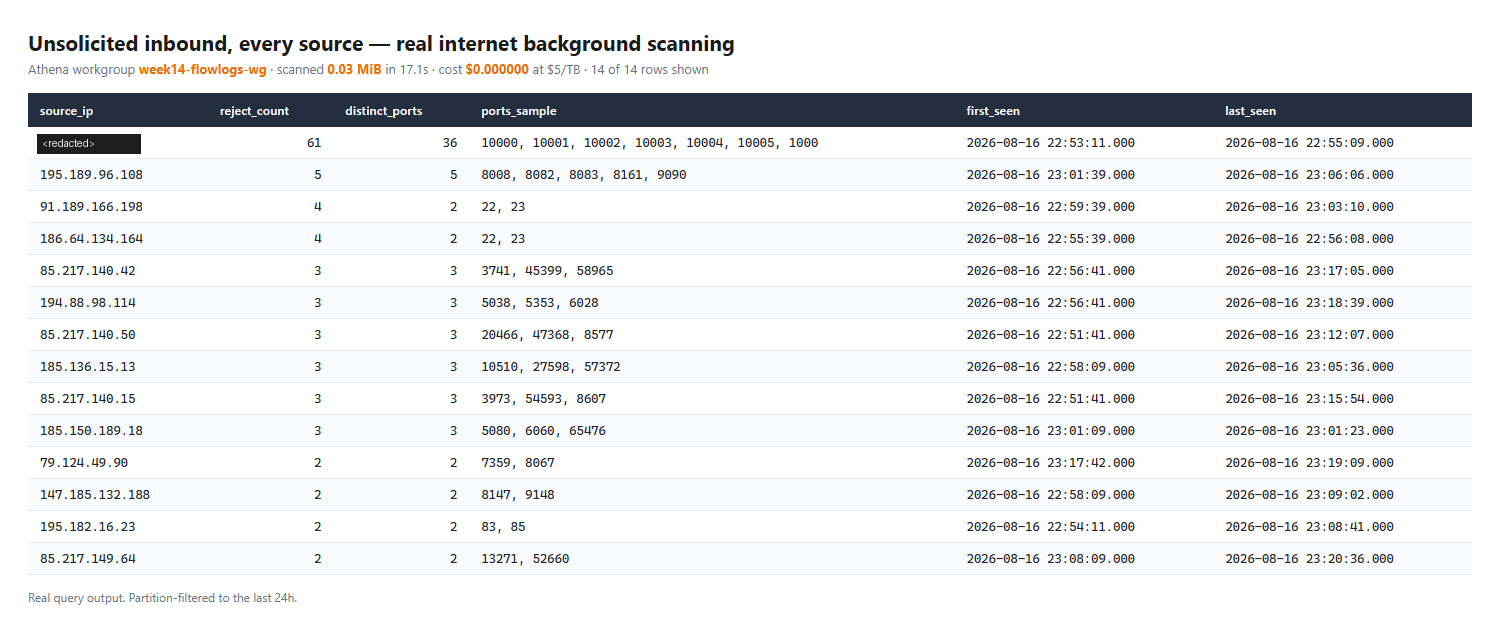
Task: Click ports sample 13271, 52660
Action: pos(525,559)
